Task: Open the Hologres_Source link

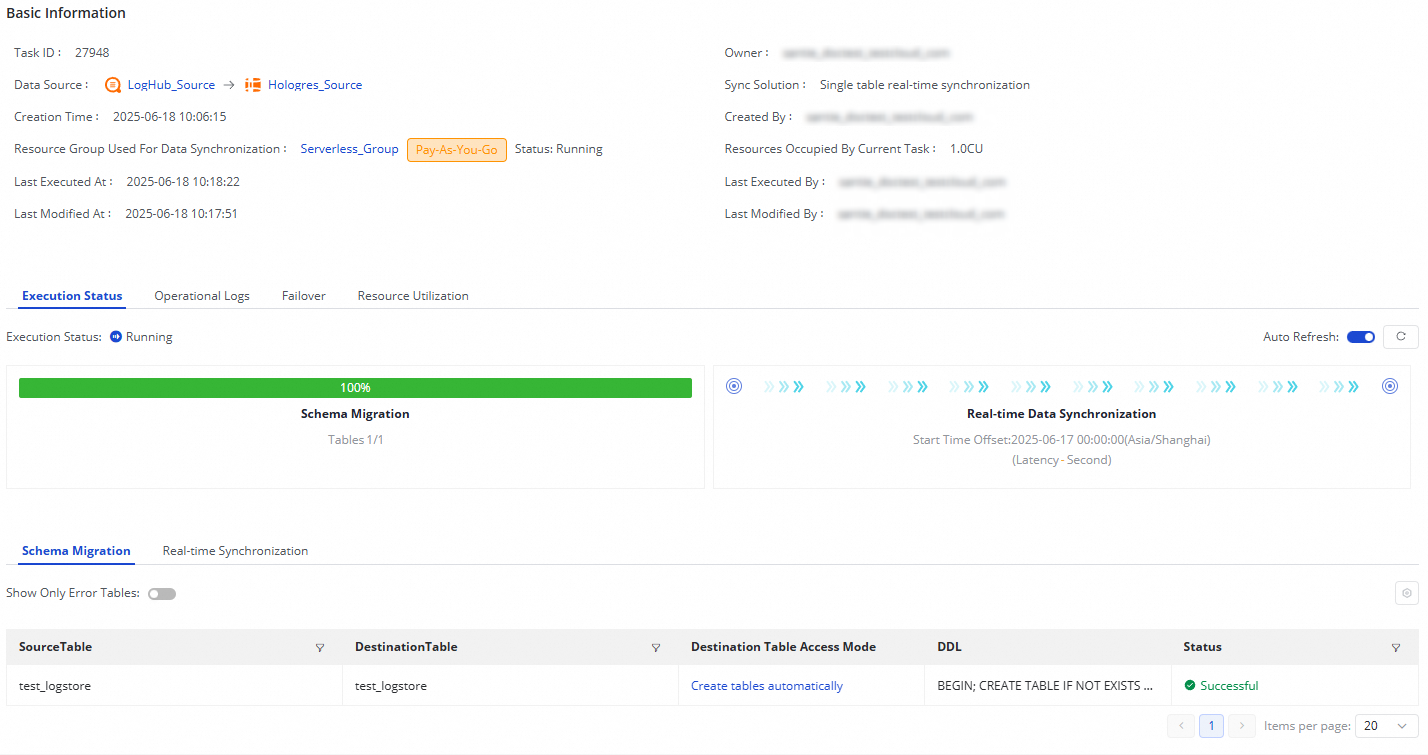Action: click(x=315, y=85)
